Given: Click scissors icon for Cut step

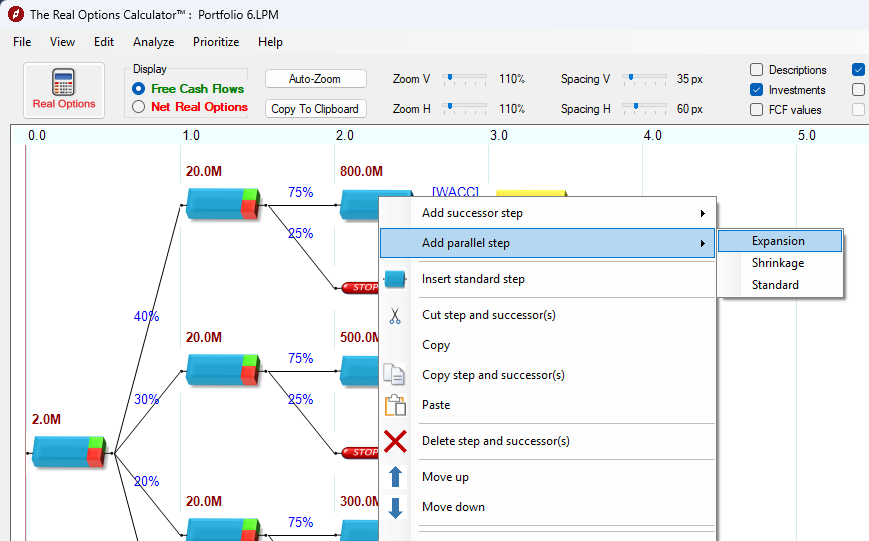Looking at the screenshot, I should 395,316.
